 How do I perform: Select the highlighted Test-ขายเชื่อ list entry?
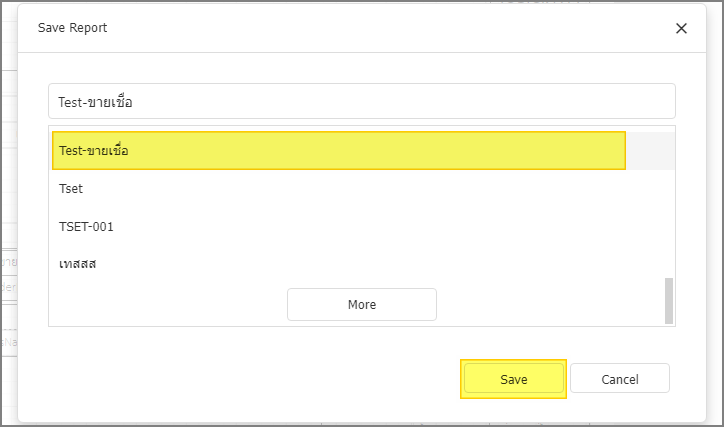338,150
